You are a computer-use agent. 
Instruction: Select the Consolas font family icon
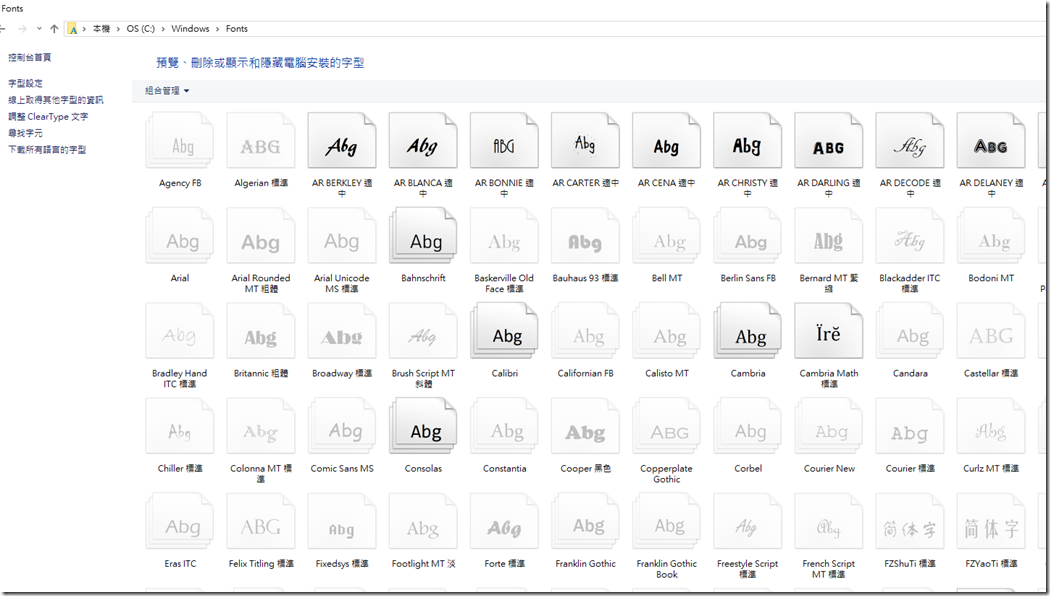tap(423, 426)
